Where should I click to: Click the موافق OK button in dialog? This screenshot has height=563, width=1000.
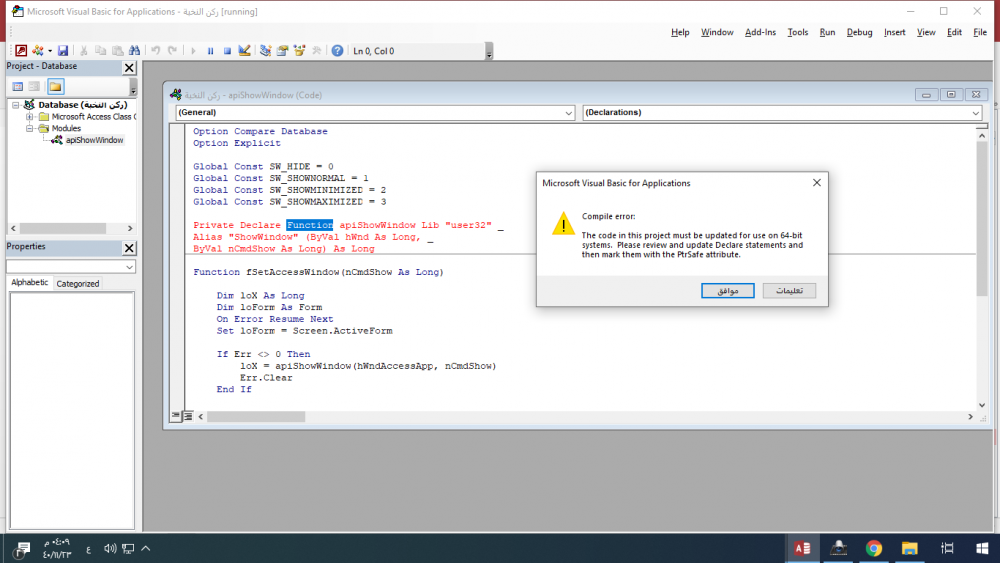coord(728,291)
